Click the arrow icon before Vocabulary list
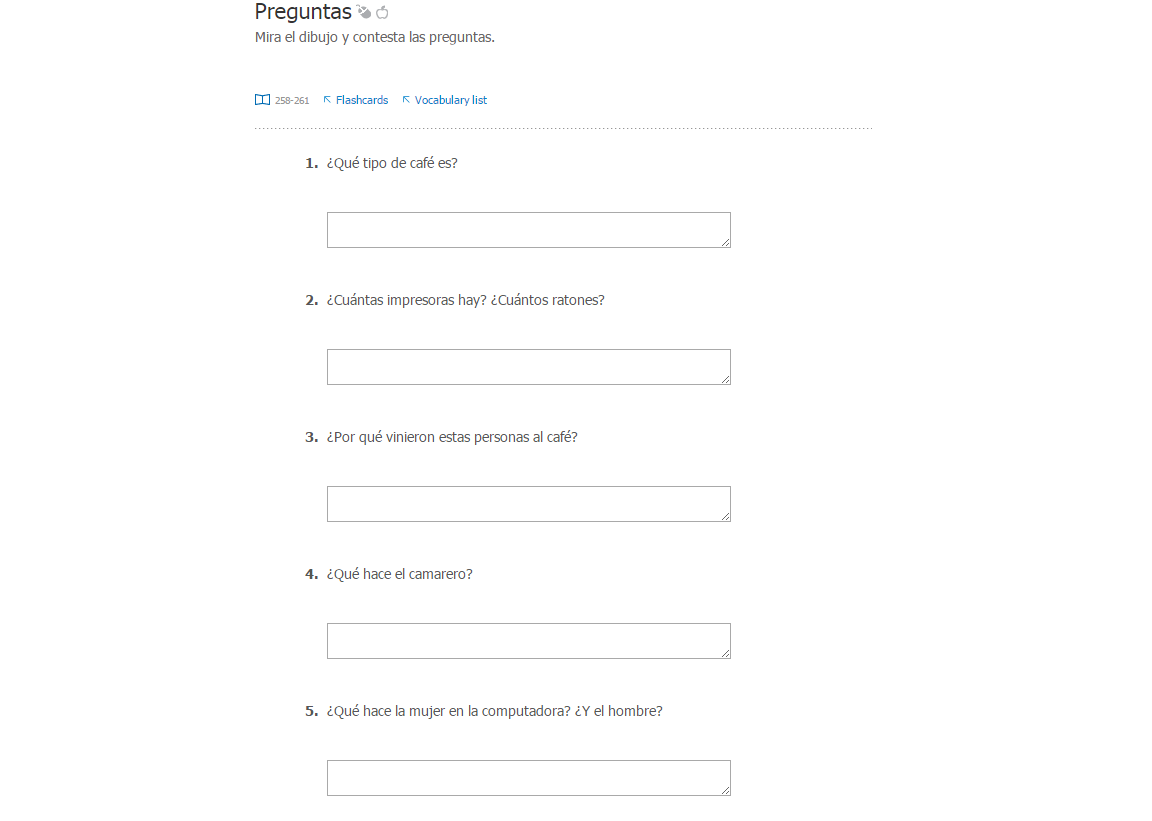Image resolution: width=1152 pixels, height=821 pixels. 406,99
